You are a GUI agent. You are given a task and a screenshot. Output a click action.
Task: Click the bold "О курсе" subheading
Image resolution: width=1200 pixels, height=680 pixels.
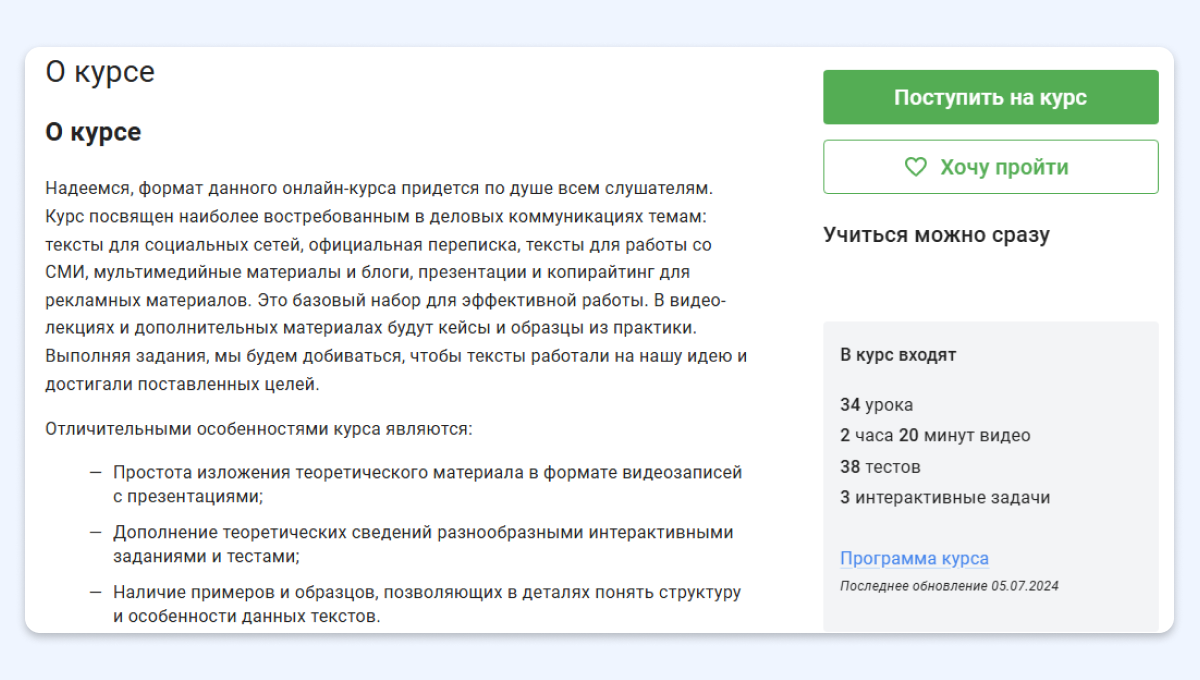point(93,132)
